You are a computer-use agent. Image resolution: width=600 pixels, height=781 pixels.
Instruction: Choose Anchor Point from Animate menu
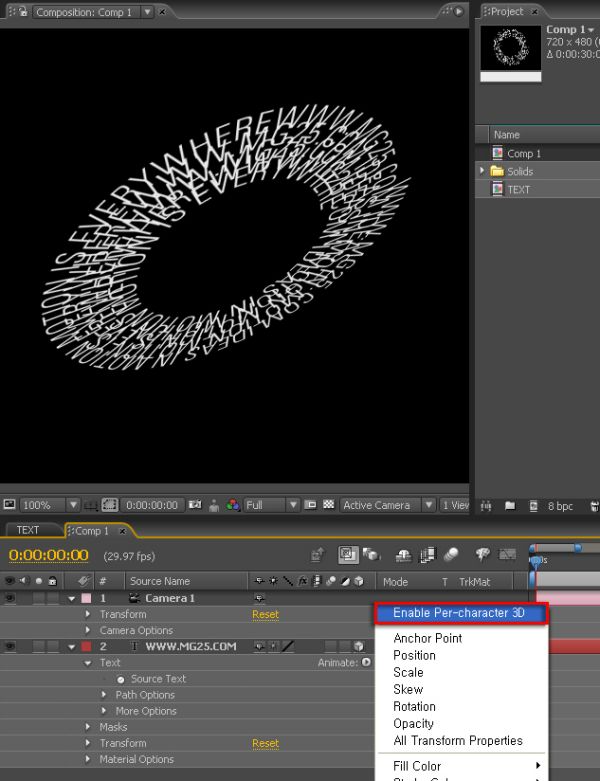click(428, 638)
